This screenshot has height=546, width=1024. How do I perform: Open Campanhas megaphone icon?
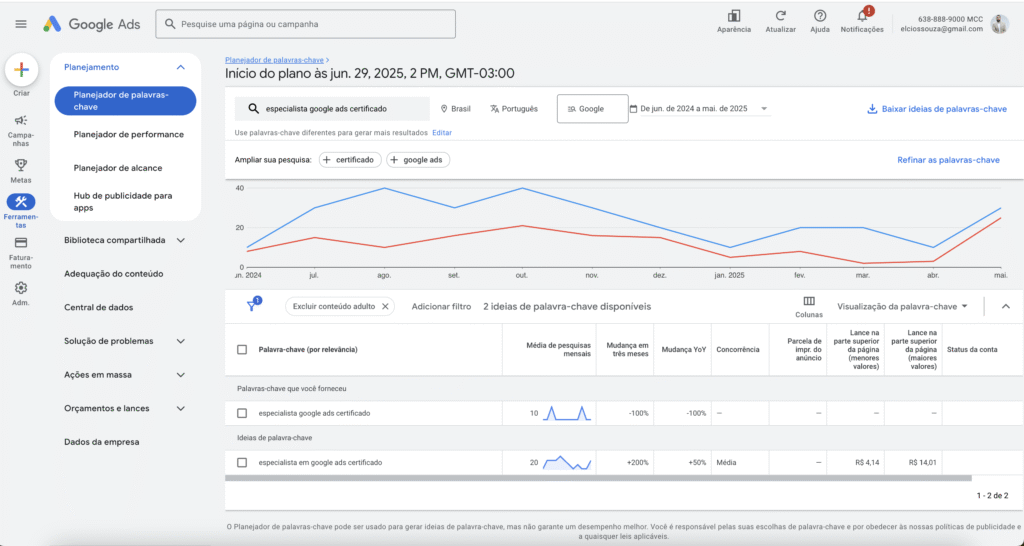pyautogui.click(x=21, y=120)
